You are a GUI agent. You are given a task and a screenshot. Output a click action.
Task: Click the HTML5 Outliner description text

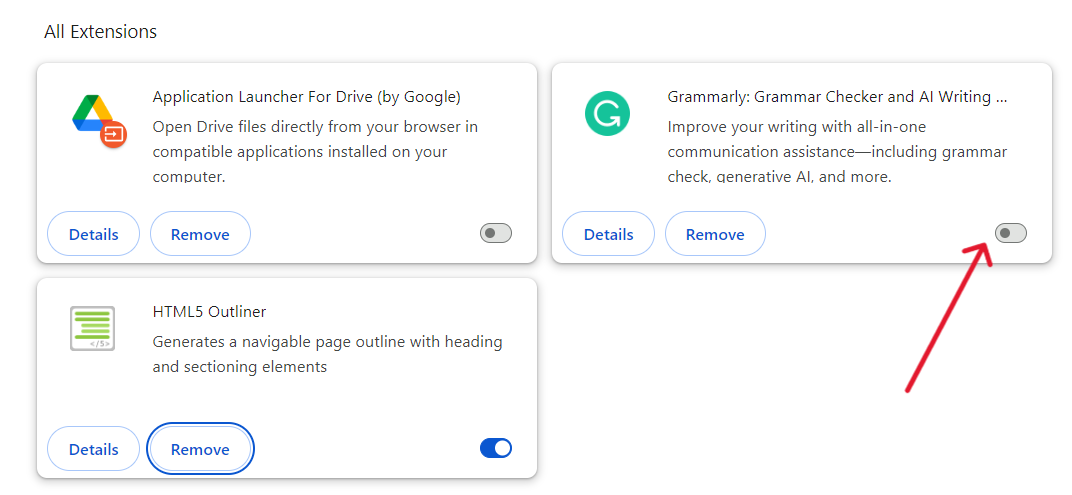(327, 354)
